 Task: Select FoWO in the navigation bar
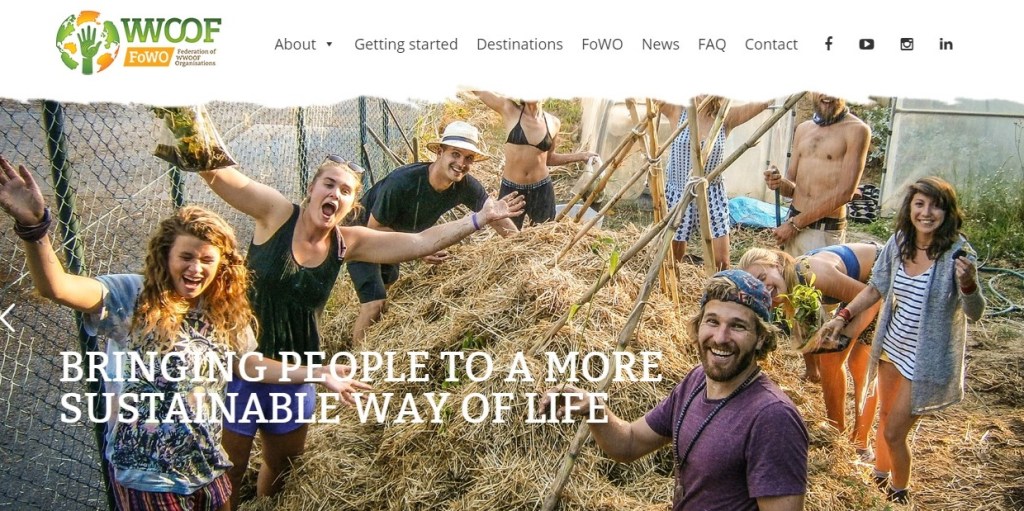[x=602, y=44]
